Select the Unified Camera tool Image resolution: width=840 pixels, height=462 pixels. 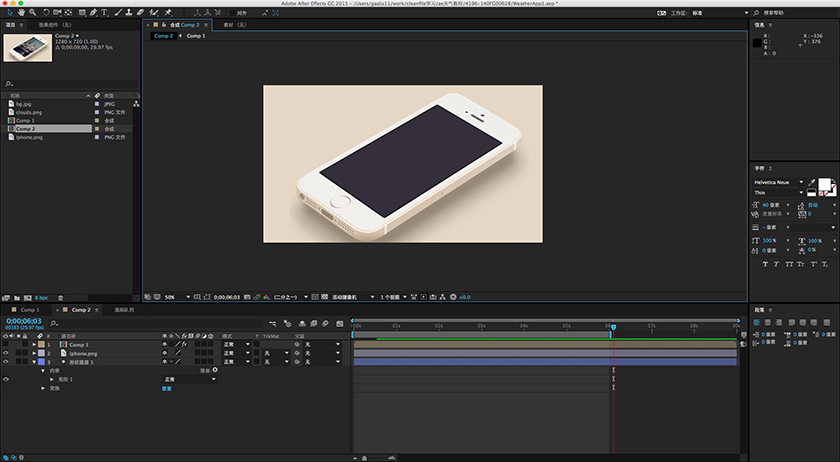coord(57,12)
